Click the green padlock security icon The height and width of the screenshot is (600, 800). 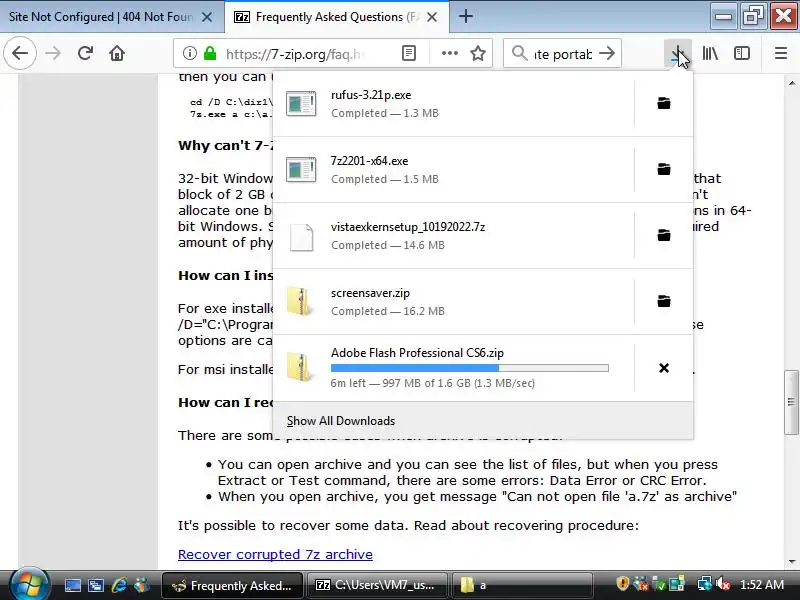click(210, 53)
